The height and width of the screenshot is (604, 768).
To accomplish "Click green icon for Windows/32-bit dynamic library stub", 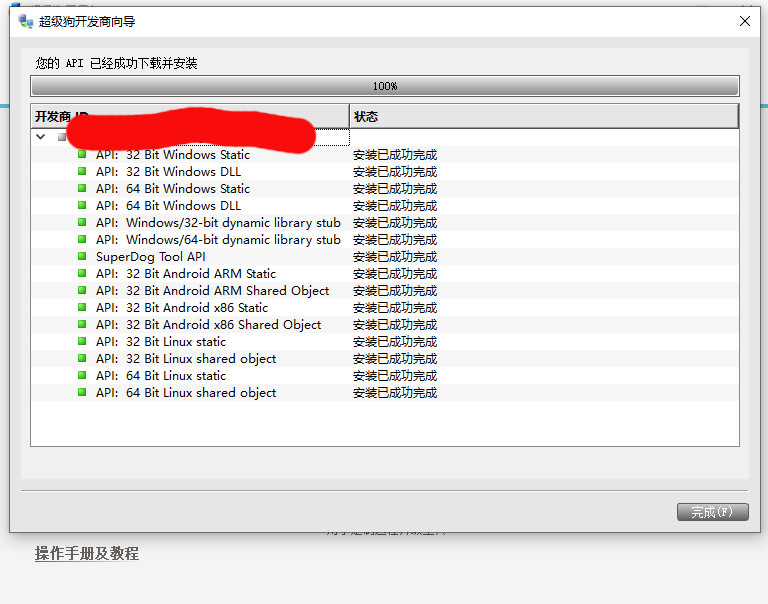I will coord(82,222).
